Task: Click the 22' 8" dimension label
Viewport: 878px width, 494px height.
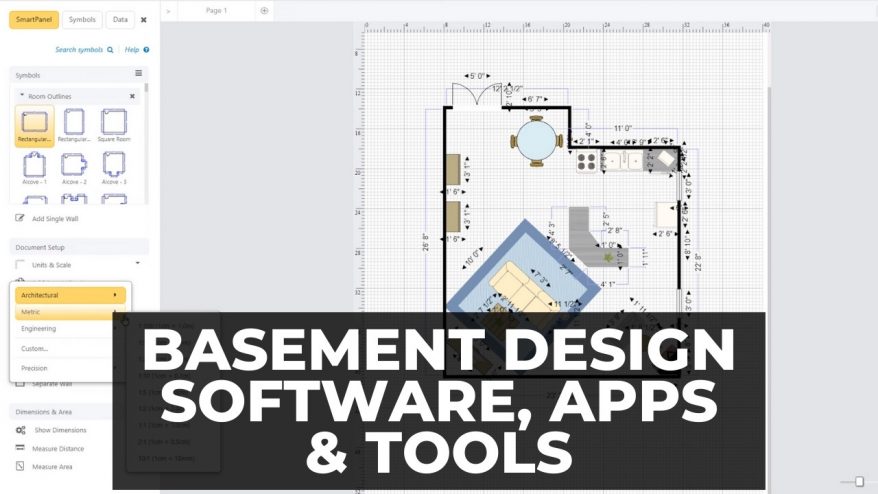Action: pos(698,262)
